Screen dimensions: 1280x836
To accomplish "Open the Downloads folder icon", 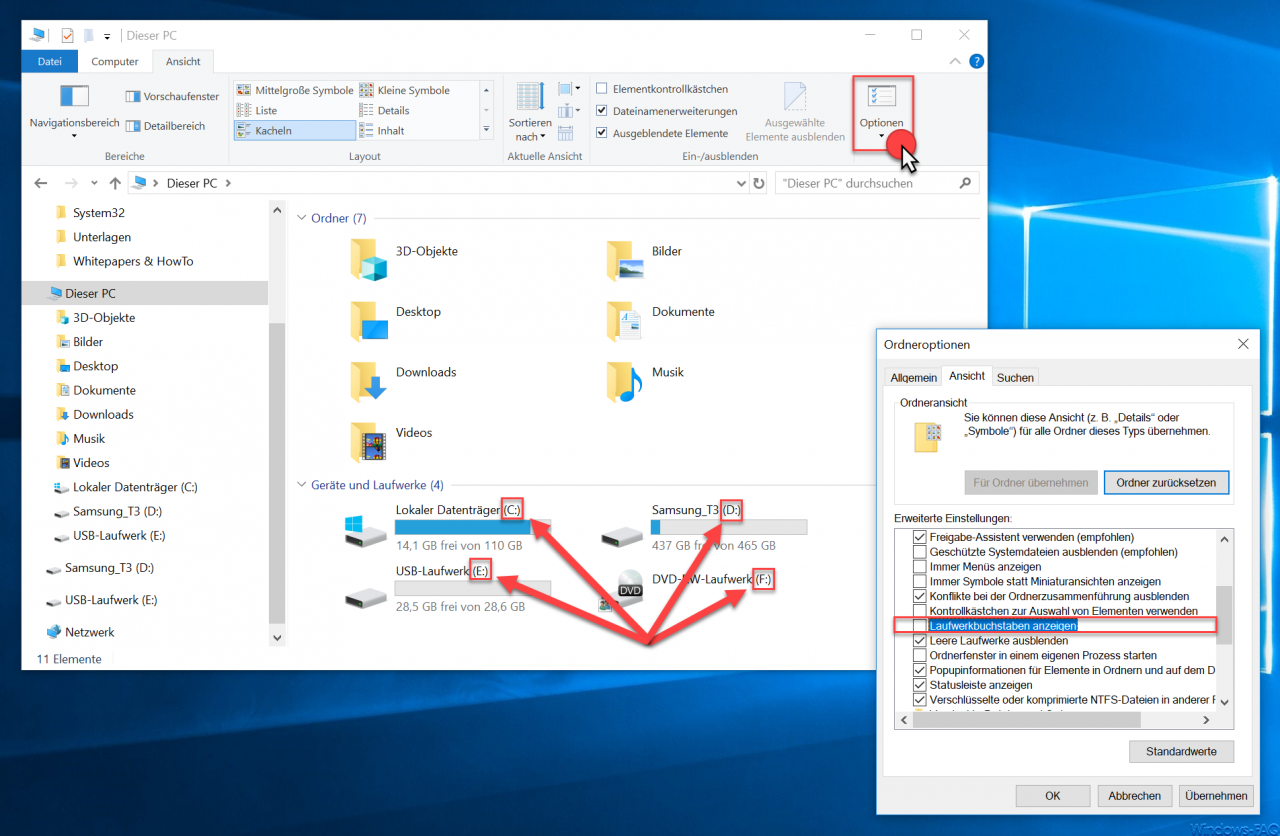I will (368, 381).
